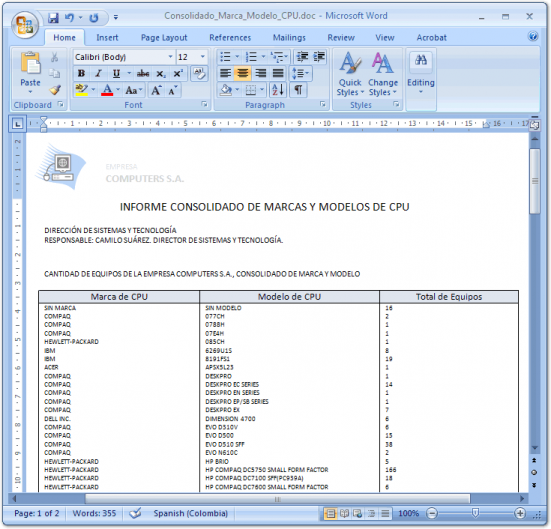Open Change Styles menu

click(383, 74)
